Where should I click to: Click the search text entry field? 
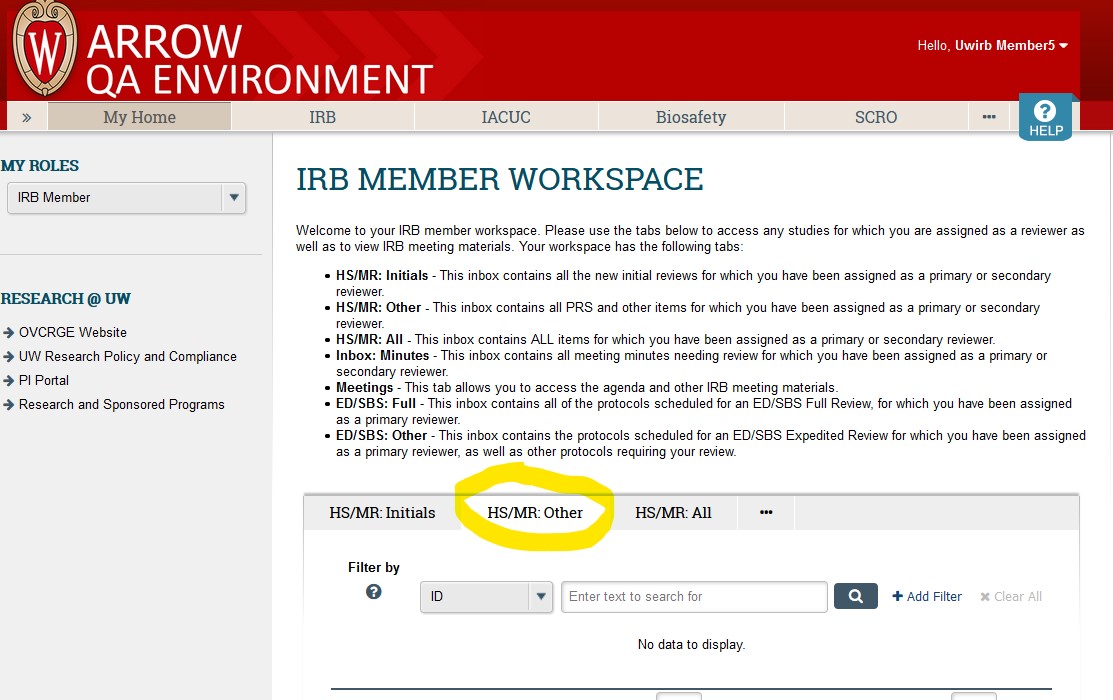tap(694, 596)
